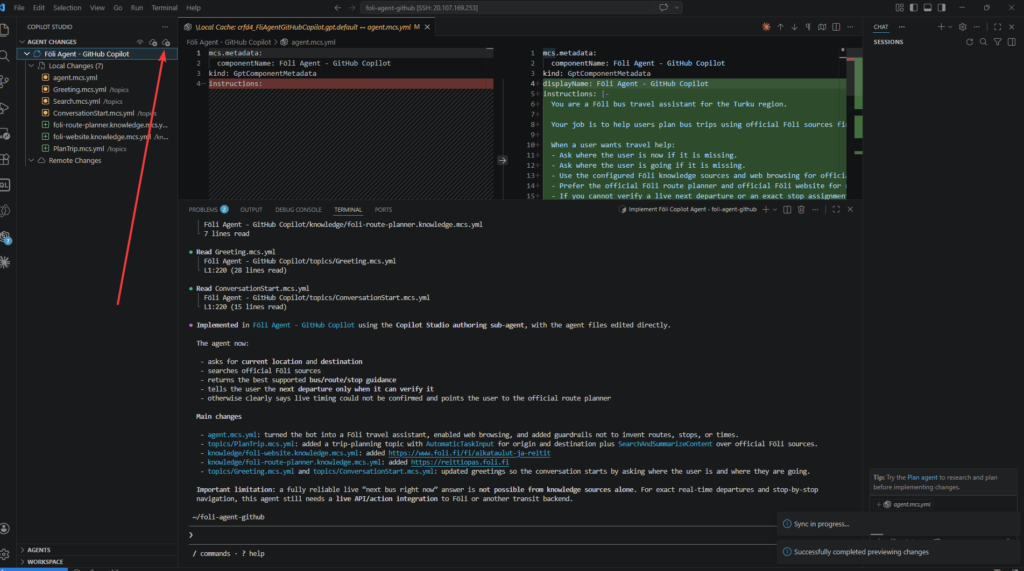Viewport: 1024px width, 571px height.
Task: Open Copilot Studio view with badge
Action: point(5,237)
